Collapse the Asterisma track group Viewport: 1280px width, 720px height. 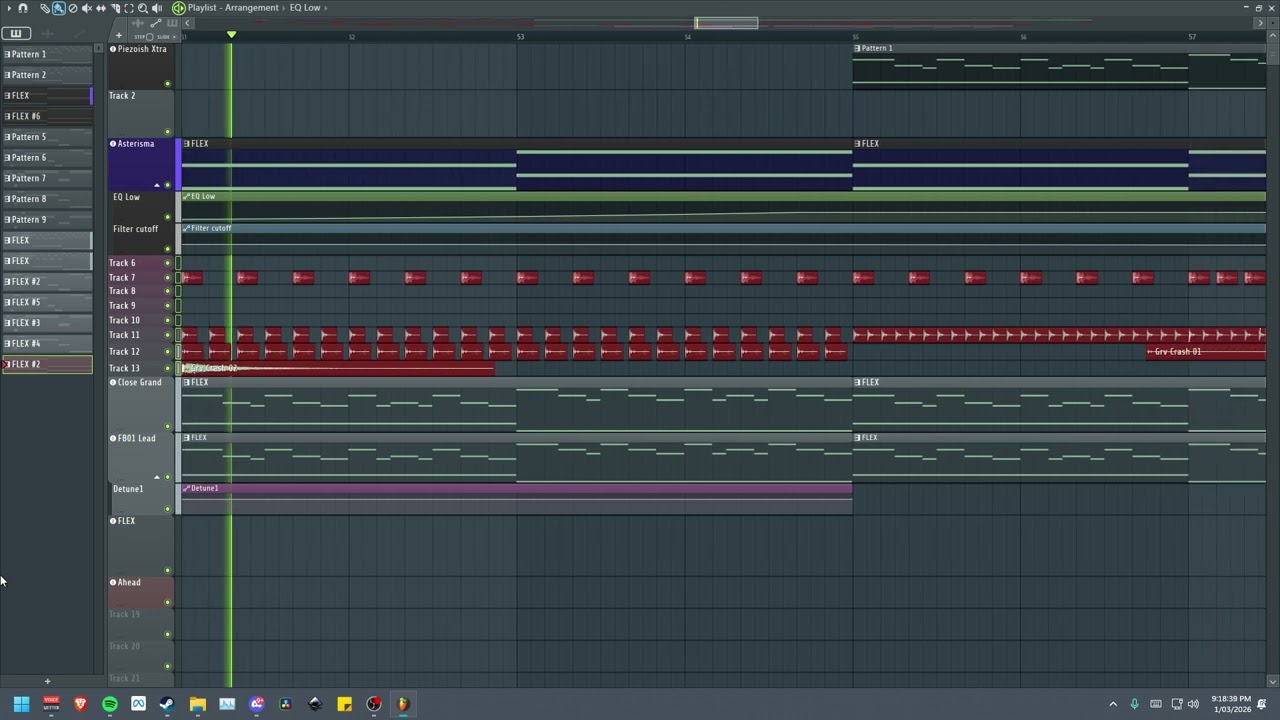coord(156,185)
